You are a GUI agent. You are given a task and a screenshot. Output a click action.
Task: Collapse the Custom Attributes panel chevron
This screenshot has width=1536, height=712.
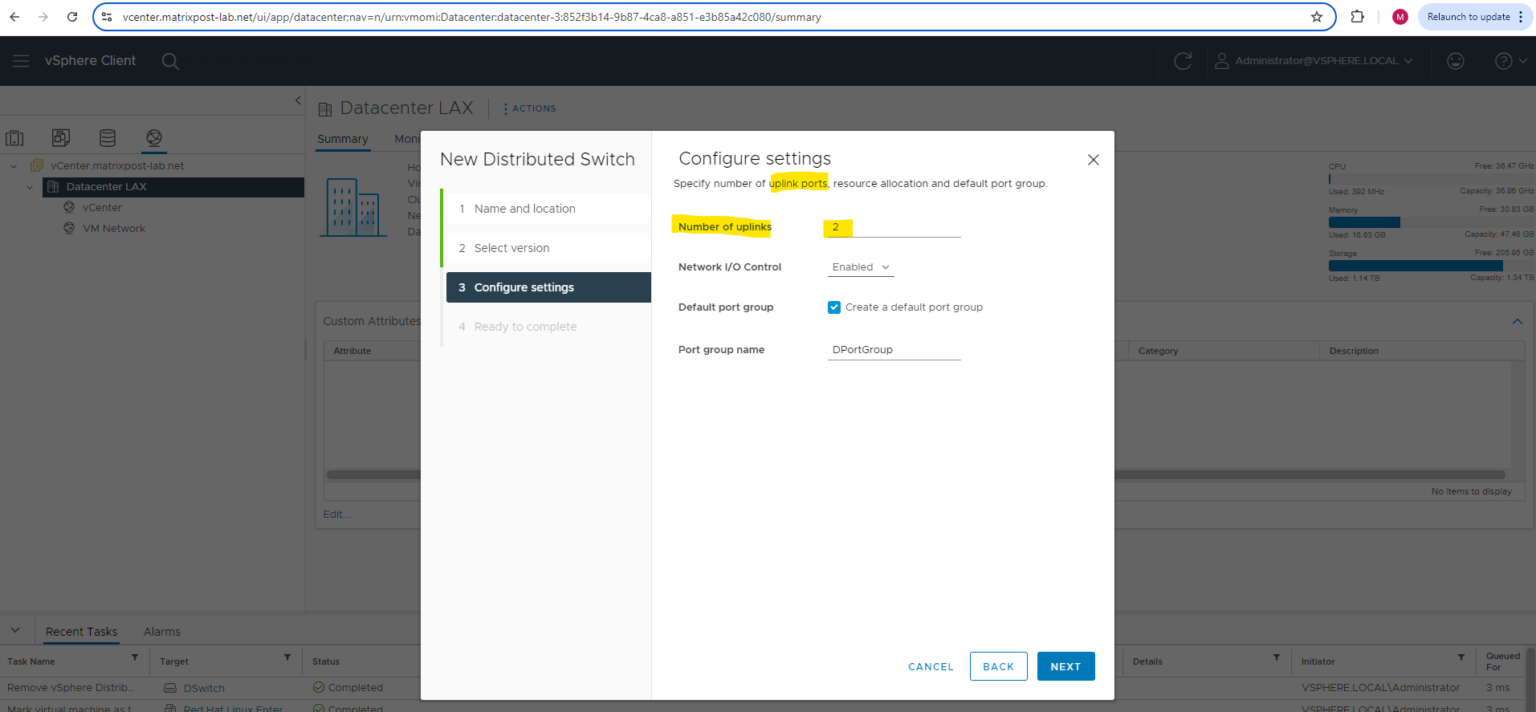click(1517, 321)
